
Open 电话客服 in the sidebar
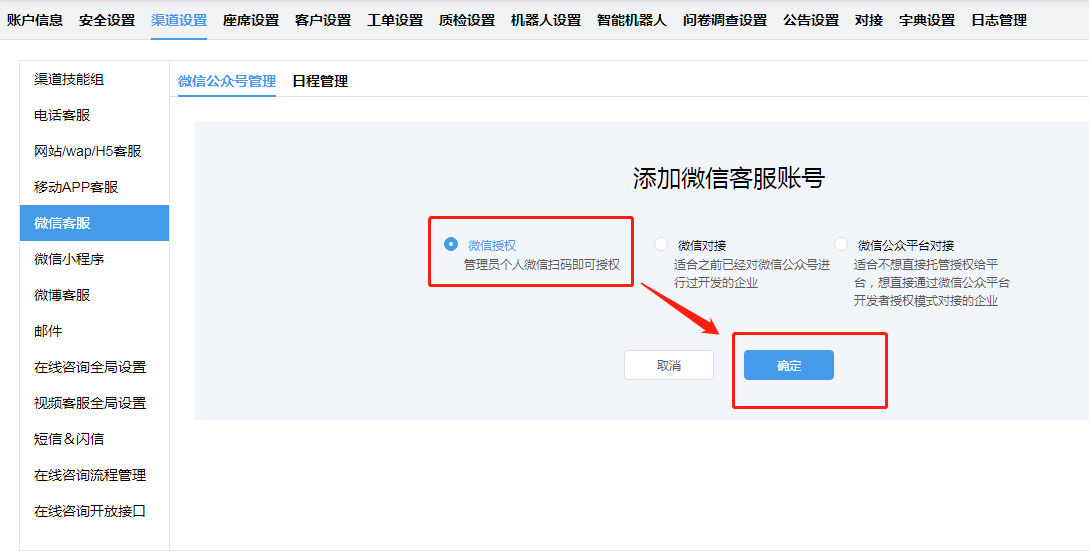click(94, 115)
